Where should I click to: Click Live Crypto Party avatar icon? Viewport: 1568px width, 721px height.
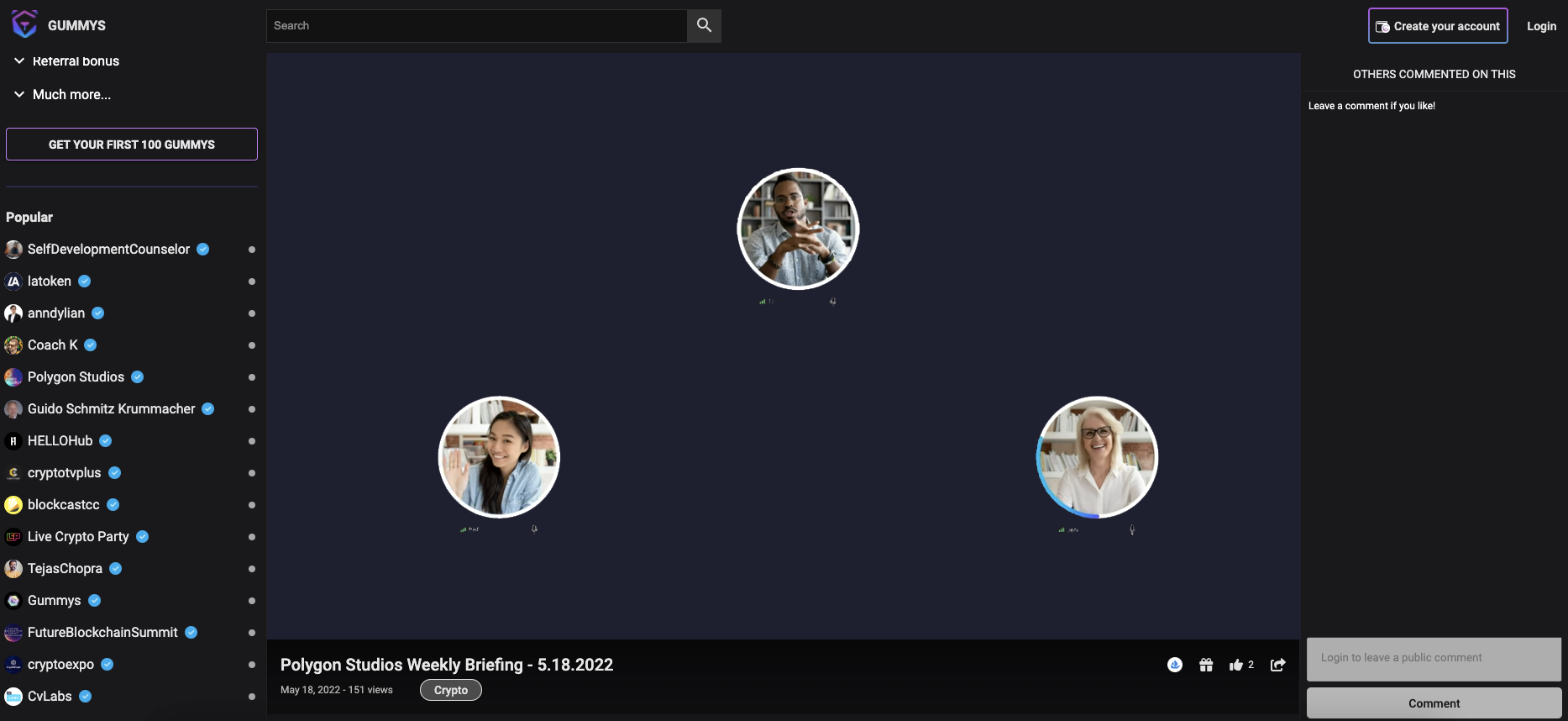pos(13,536)
